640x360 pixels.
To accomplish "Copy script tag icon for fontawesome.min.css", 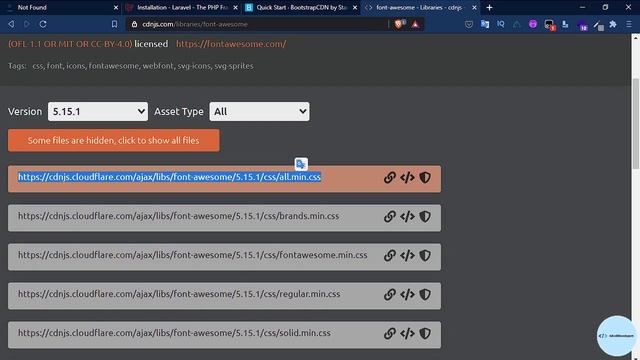I will point(407,256).
